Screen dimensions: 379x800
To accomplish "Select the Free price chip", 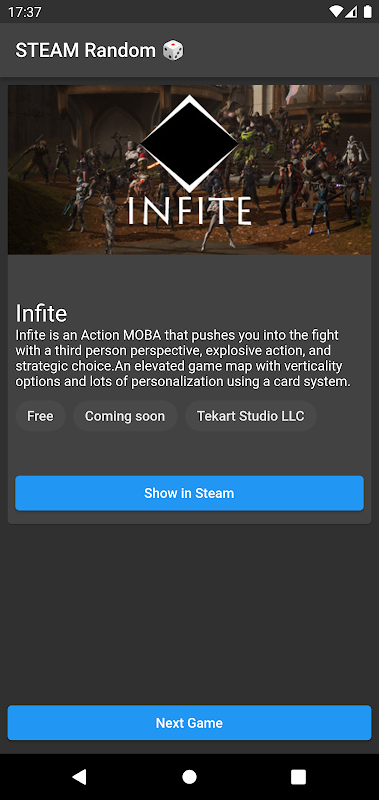I will (x=40, y=416).
